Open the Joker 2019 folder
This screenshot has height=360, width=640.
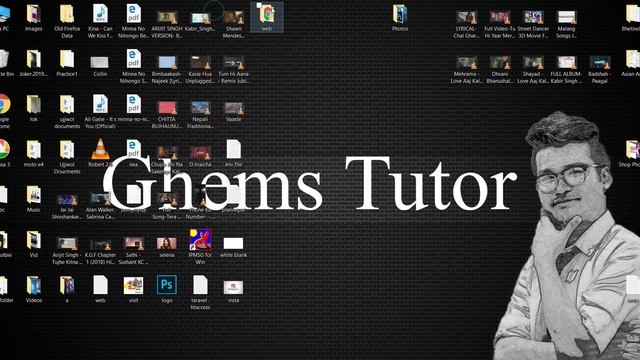[33, 59]
